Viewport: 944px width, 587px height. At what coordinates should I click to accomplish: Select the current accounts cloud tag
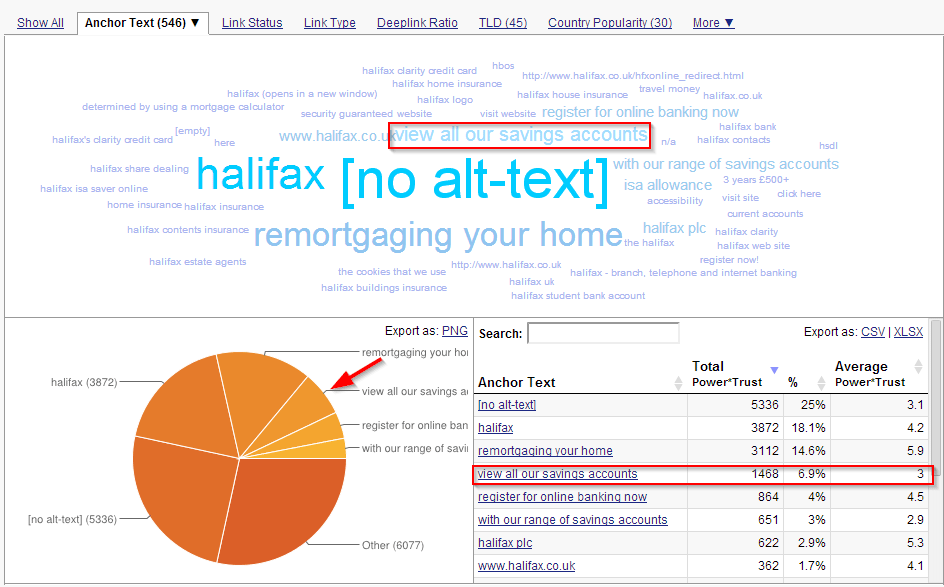[x=765, y=214]
